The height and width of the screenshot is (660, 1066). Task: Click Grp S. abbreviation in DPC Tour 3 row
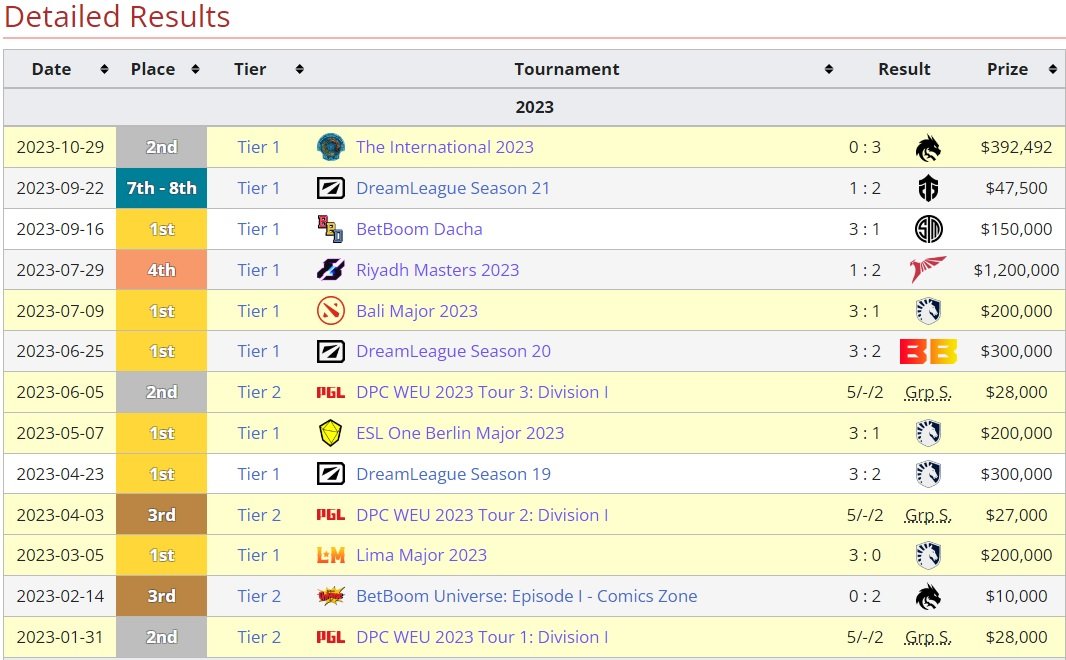click(928, 392)
